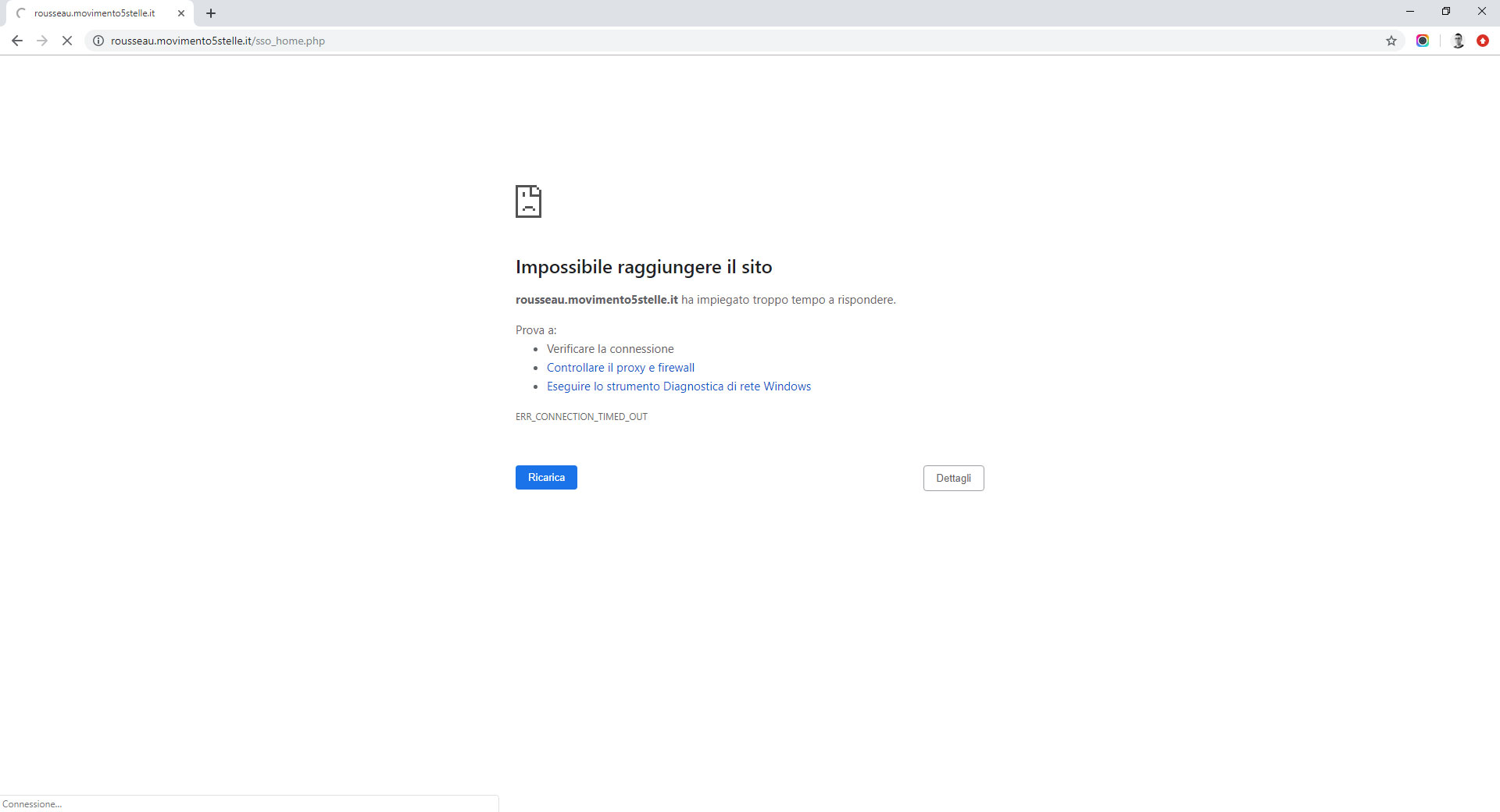Click the Ricarica reload button
1500x812 pixels.
[x=546, y=477]
